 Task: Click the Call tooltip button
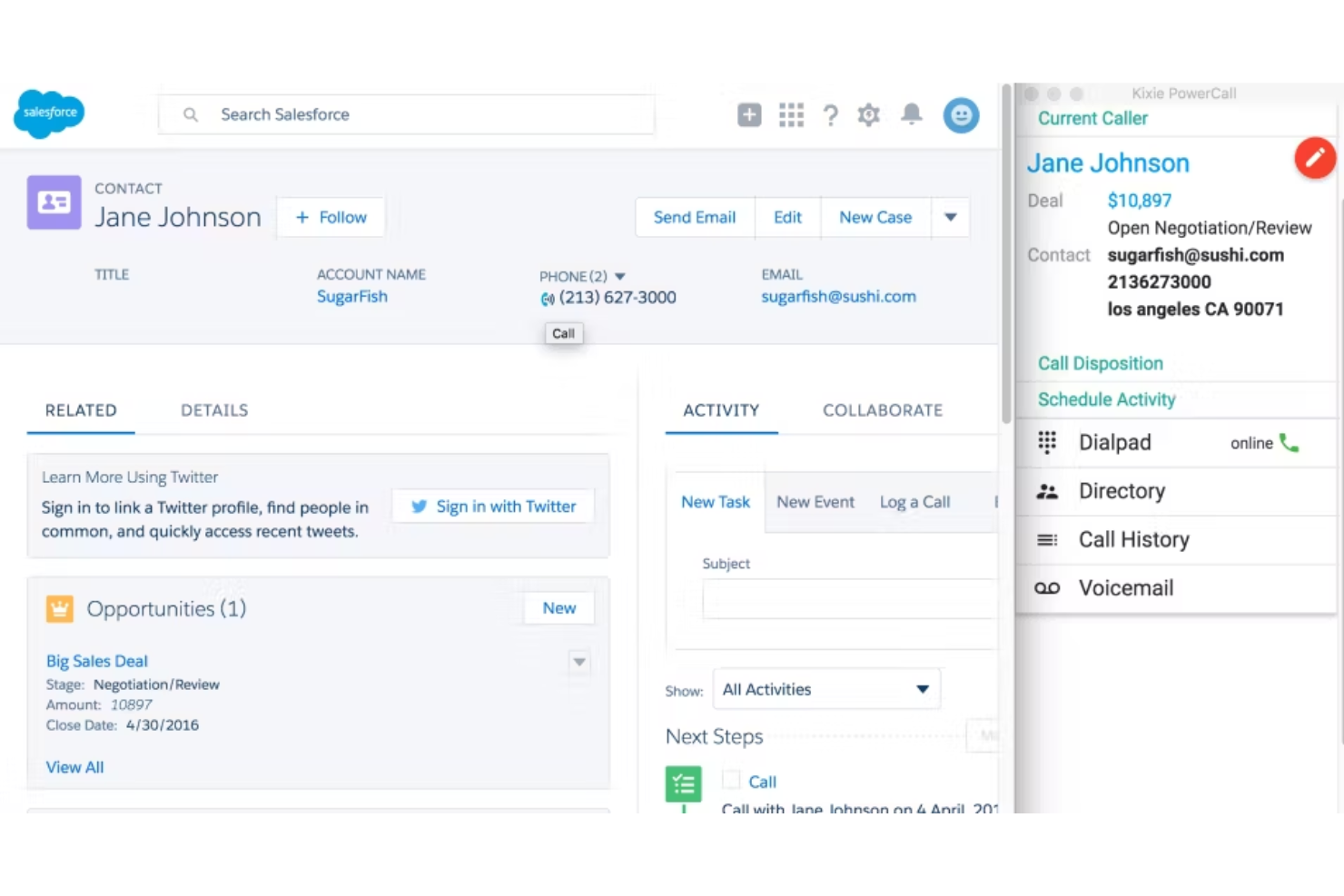point(563,333)
